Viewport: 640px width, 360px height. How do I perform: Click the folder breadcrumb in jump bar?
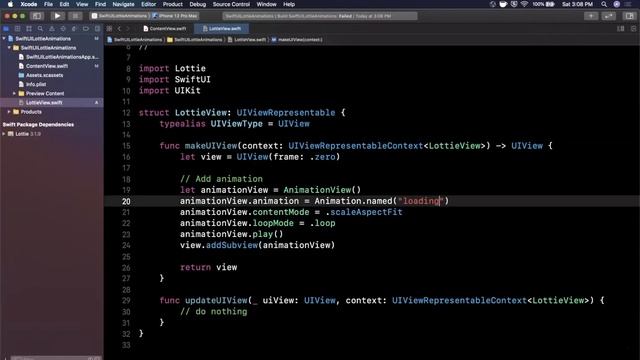pyautogui.click(x=195, y=40)
